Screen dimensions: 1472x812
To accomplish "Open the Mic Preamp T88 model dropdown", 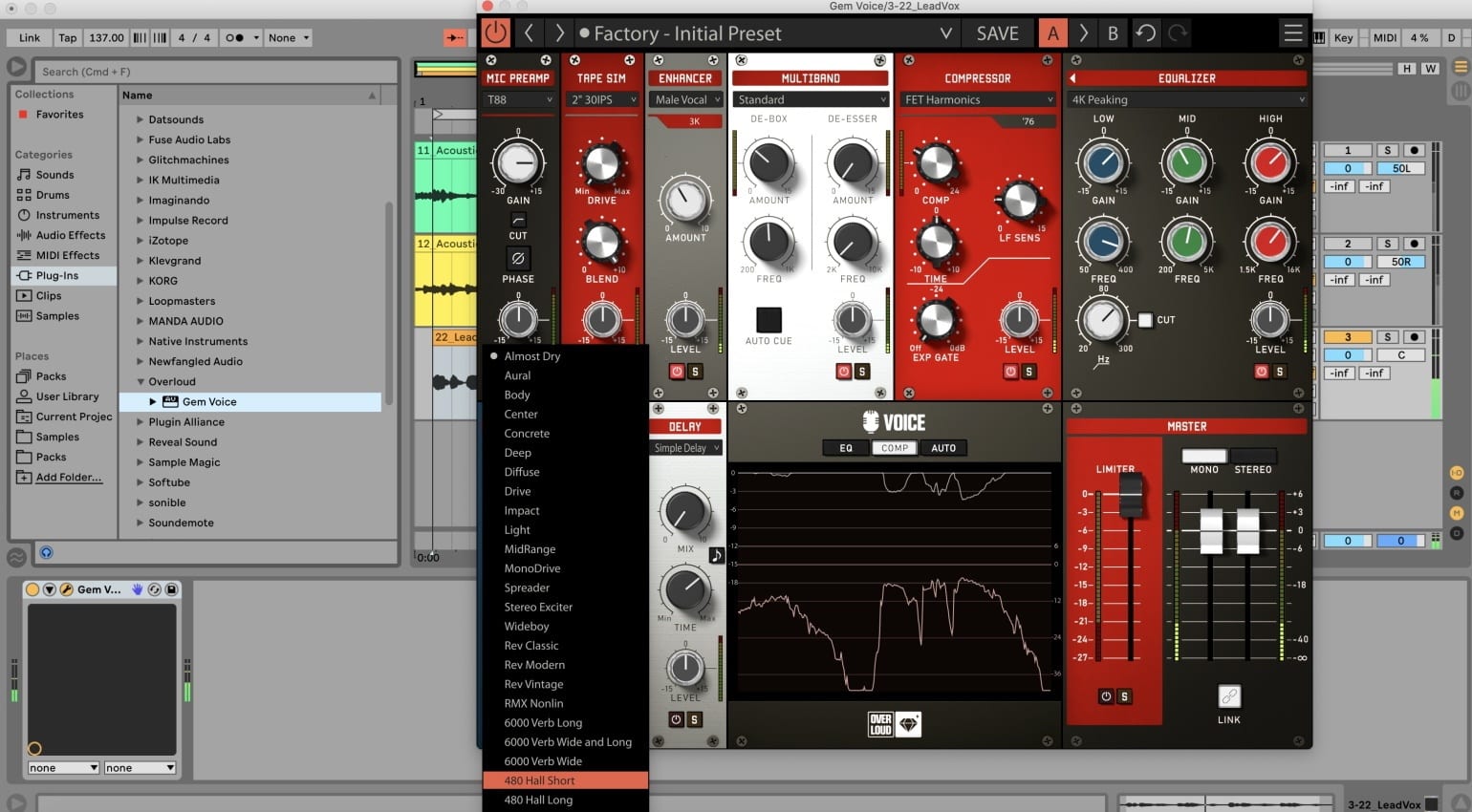I will [x=519, y=99].
